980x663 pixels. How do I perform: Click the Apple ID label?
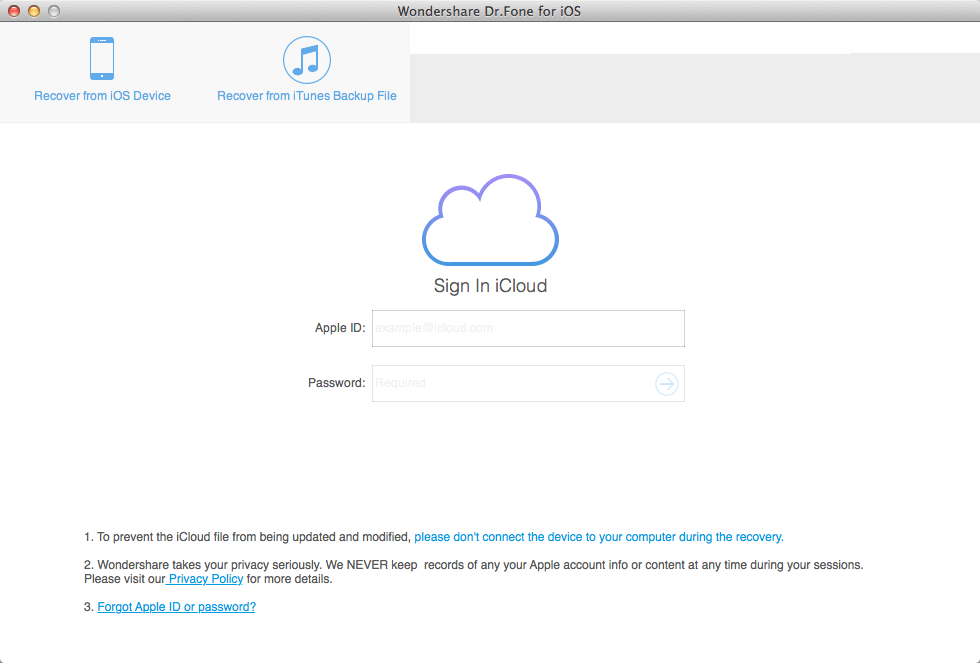[x=340, y=328]
